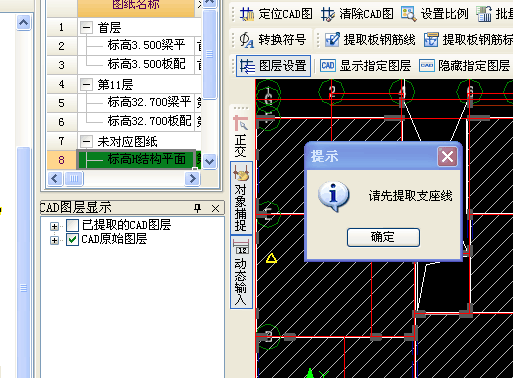Image resolution: width=513 pixels, height=378 pixels.
Task: Click 隐藏指定图层 CAD icon
Action: [427, 65]
